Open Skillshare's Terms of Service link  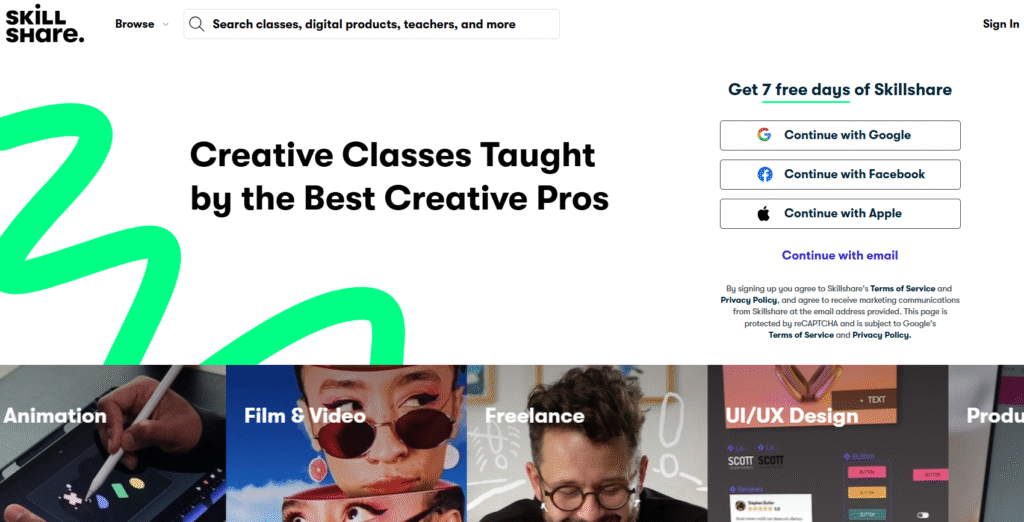coord(903,288)
